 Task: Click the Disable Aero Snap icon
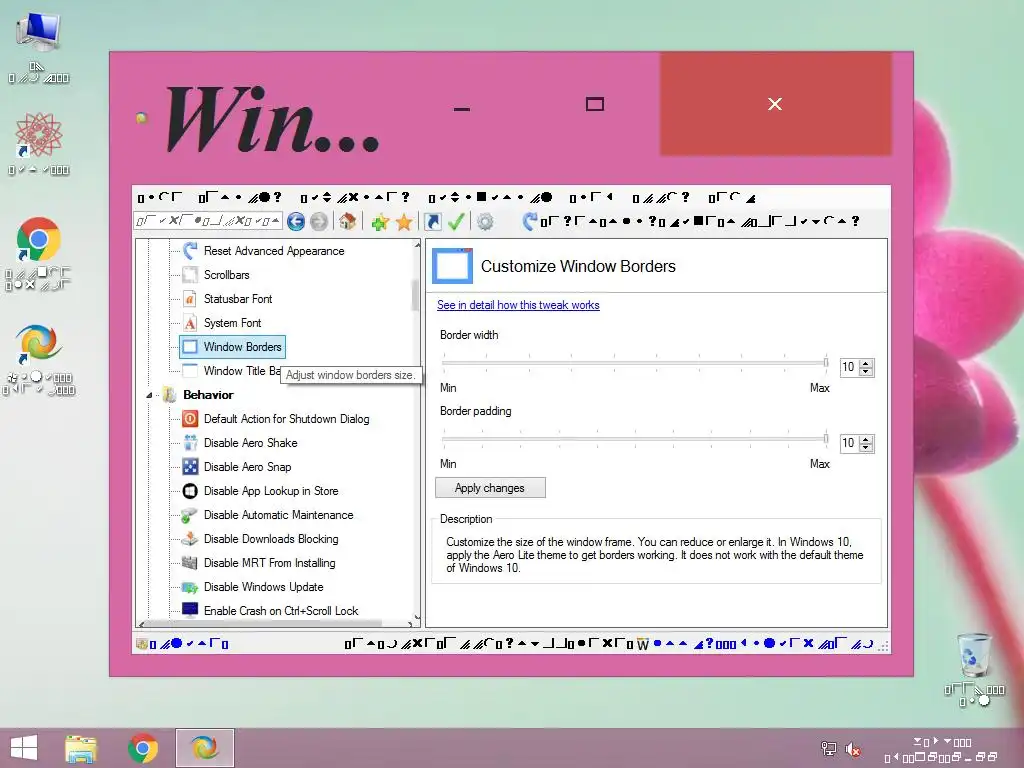point(190,467)
